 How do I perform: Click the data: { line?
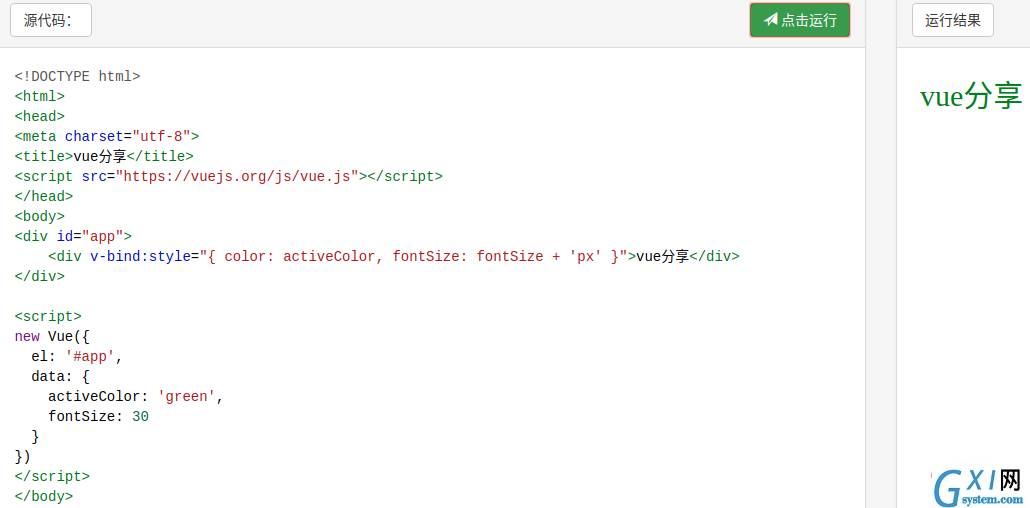[60, 377]
